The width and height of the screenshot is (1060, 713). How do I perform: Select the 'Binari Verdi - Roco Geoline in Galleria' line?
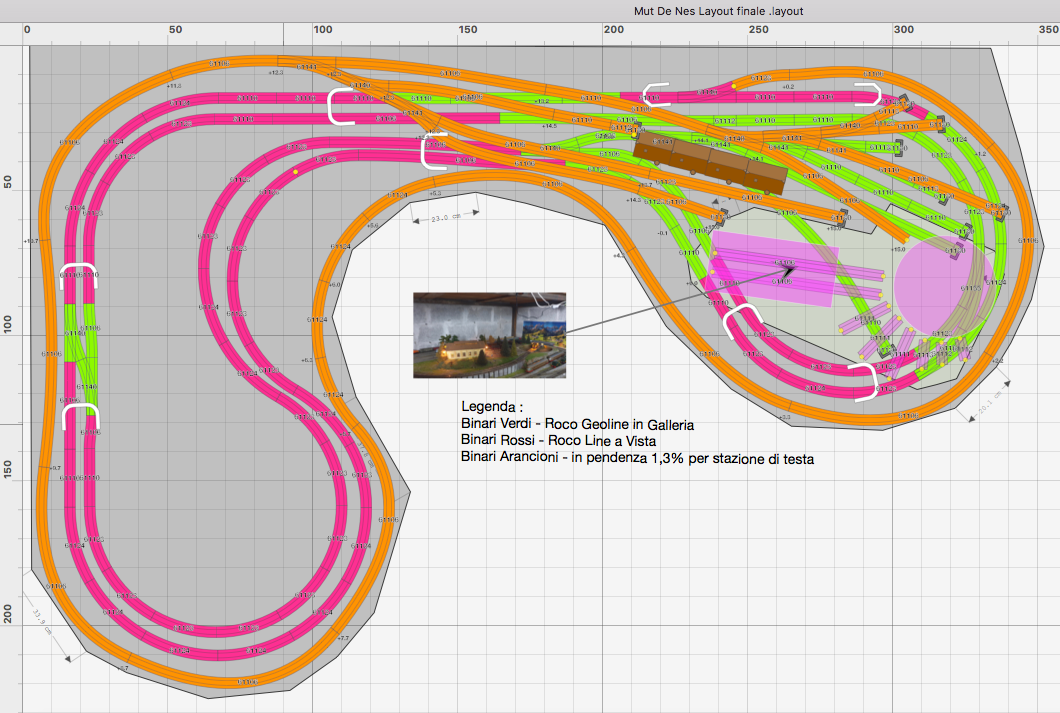pyautogui.click(x=577, y=425)
